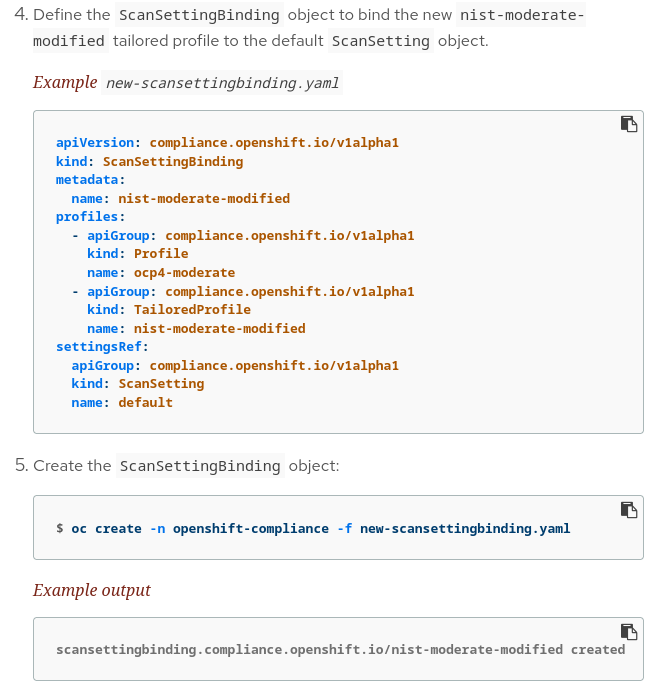Screen dimensions: 654x690
Task: Select inline code 'ScanSettingBinding' in step 4
Action: pyautogui.click(x=200, y=16)
